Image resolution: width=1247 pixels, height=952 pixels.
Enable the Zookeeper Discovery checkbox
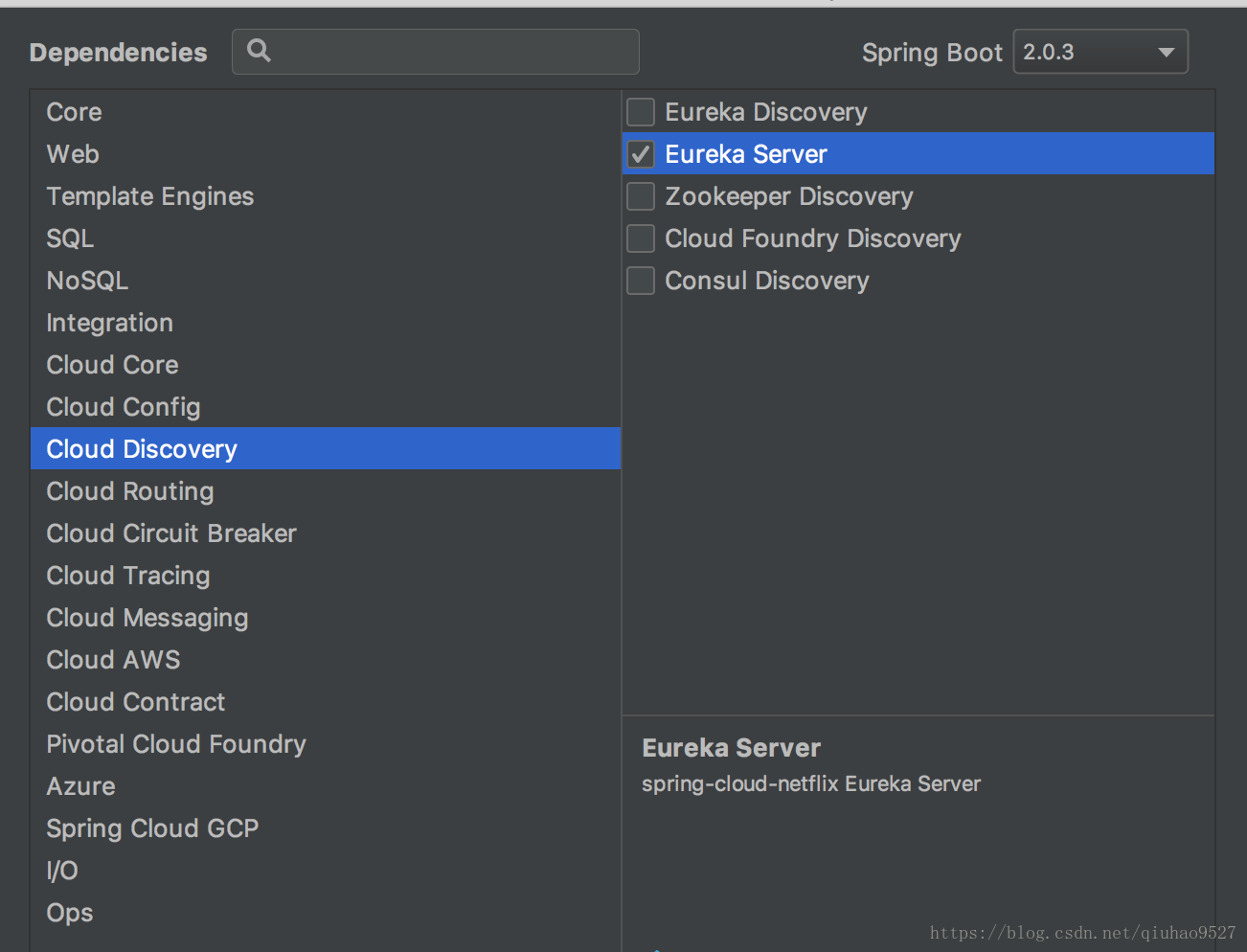point(641,196)
